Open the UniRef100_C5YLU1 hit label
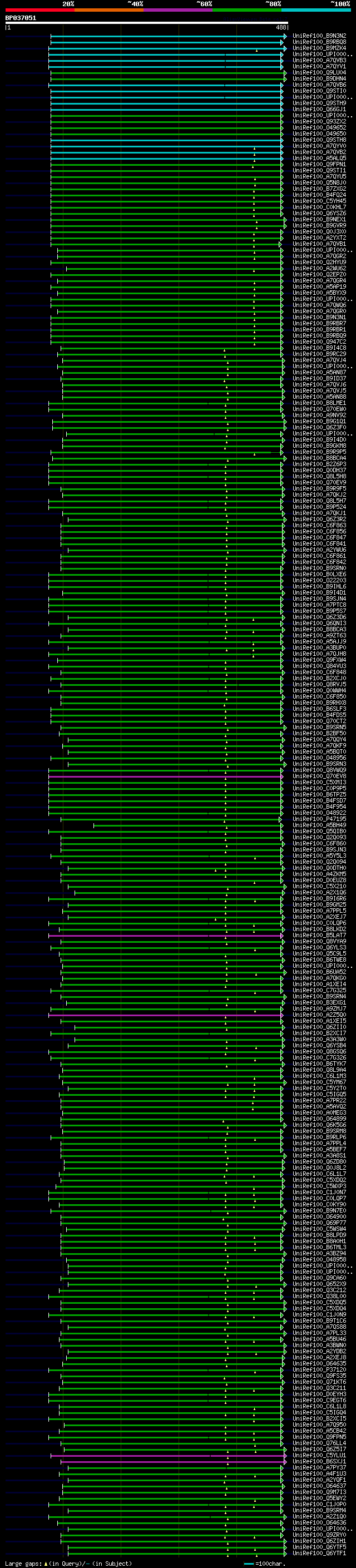The width and height of the screenshot is (356, 1568). [319, 1455]
